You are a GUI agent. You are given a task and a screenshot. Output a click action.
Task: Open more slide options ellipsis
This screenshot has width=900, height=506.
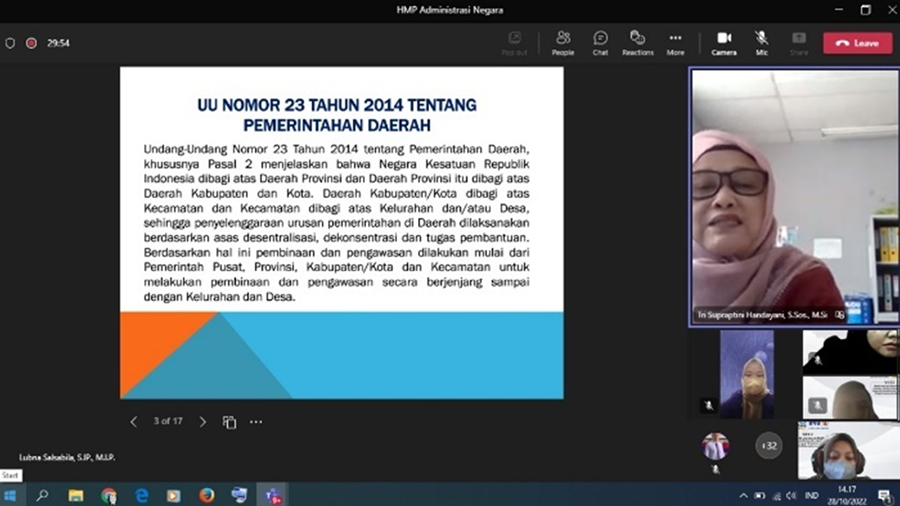point(256,422)
